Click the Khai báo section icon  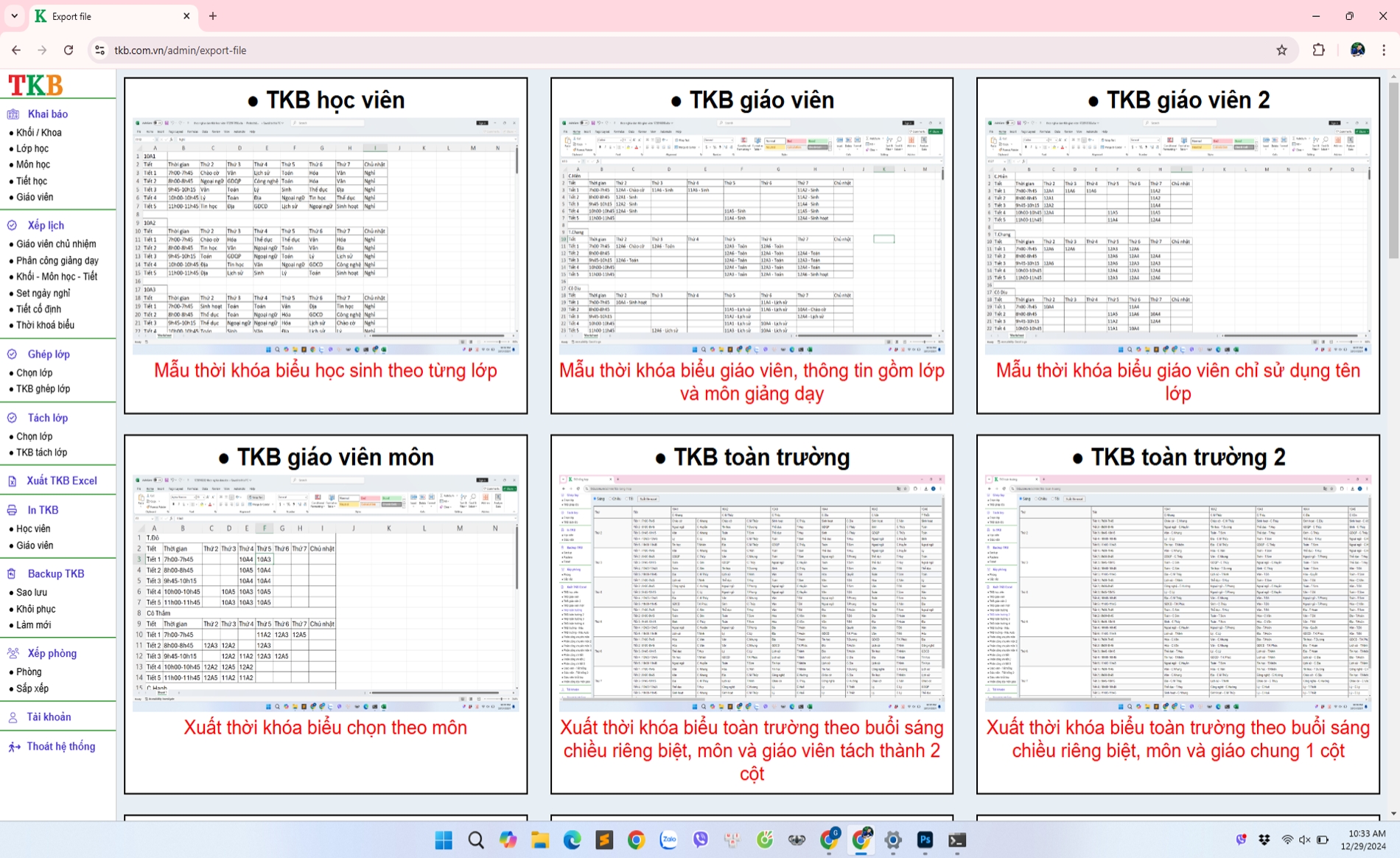13,114
